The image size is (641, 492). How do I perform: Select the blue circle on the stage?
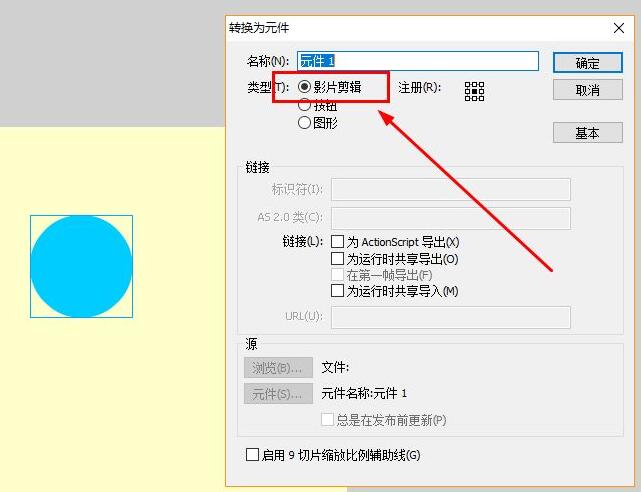tap(81, 266)
